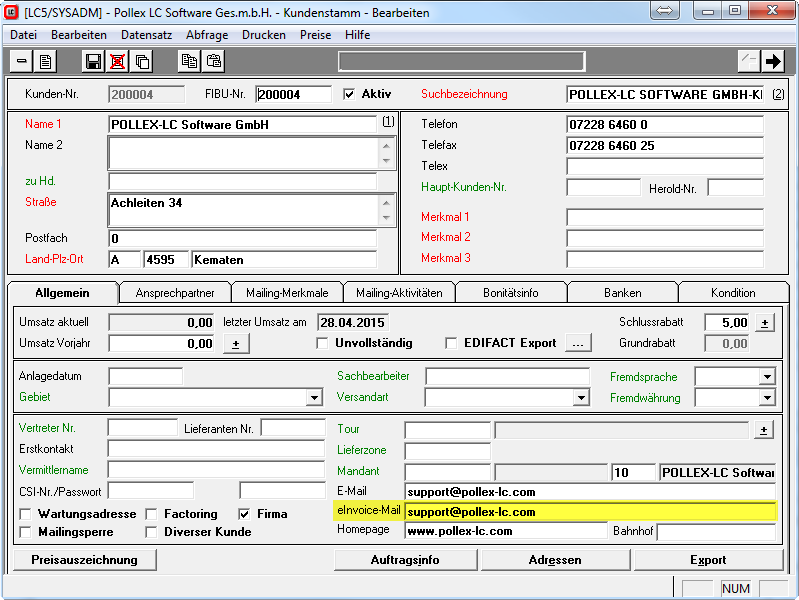The image size is (799, 600).
Task: Click the Preisauszeichnung button
Action: pos(85,560)
